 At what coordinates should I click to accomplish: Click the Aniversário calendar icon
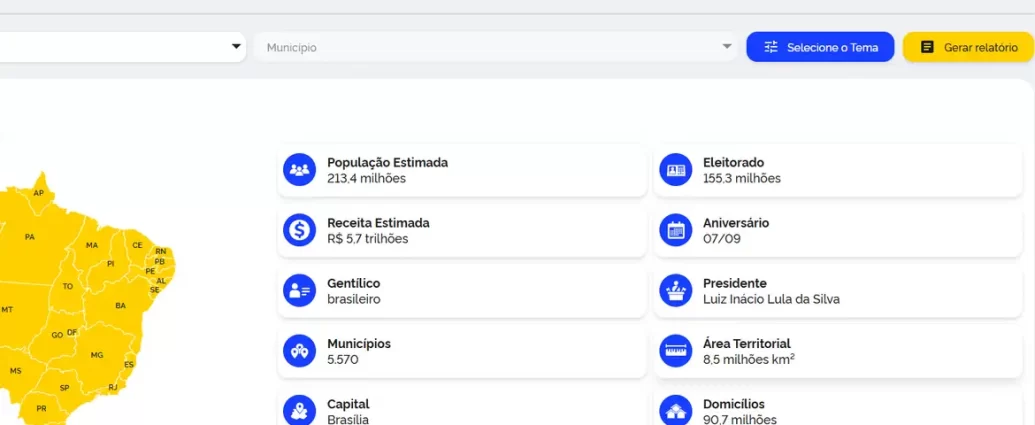point(676,230)
